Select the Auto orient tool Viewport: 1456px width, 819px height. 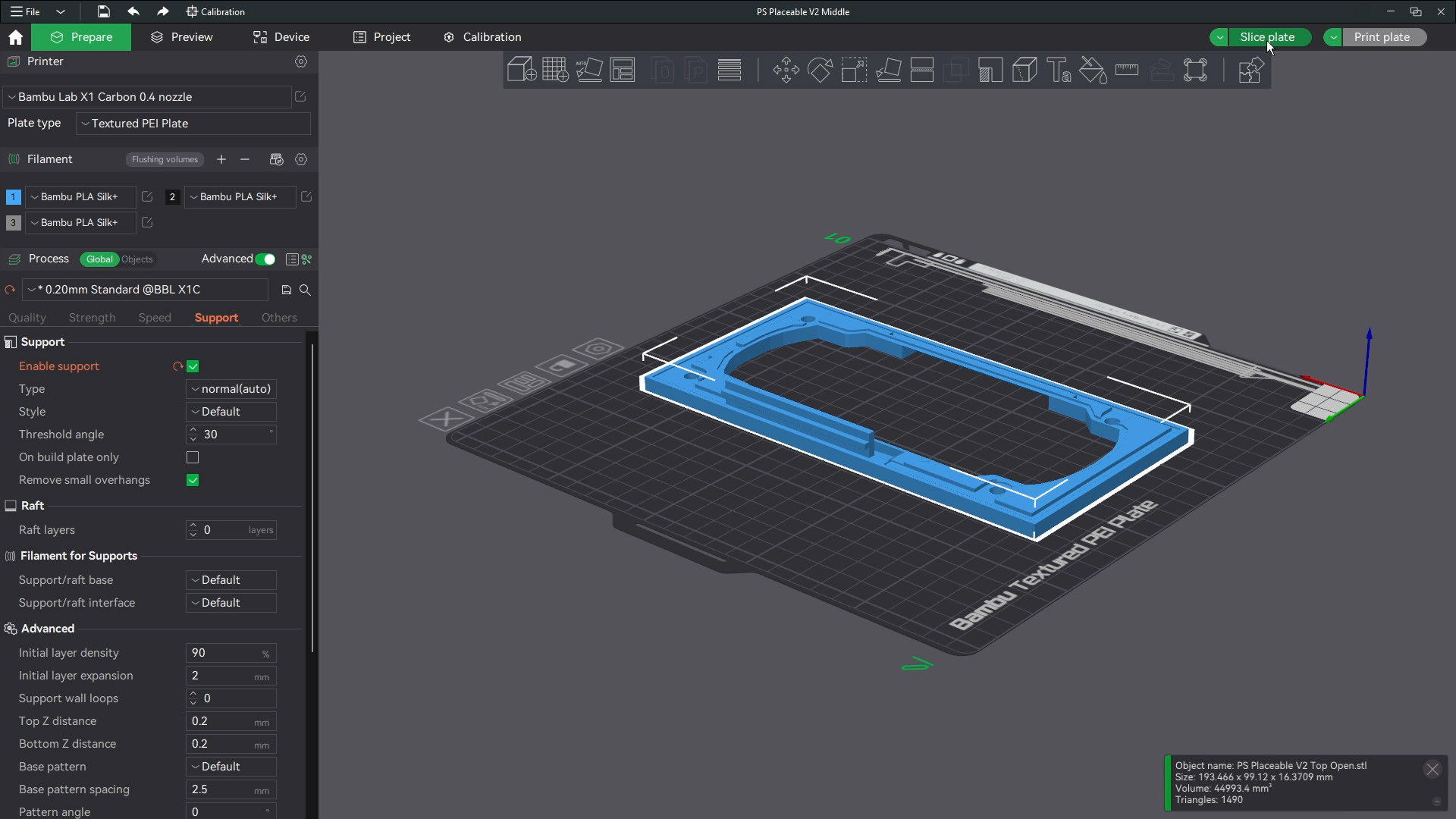click(589, 70)
